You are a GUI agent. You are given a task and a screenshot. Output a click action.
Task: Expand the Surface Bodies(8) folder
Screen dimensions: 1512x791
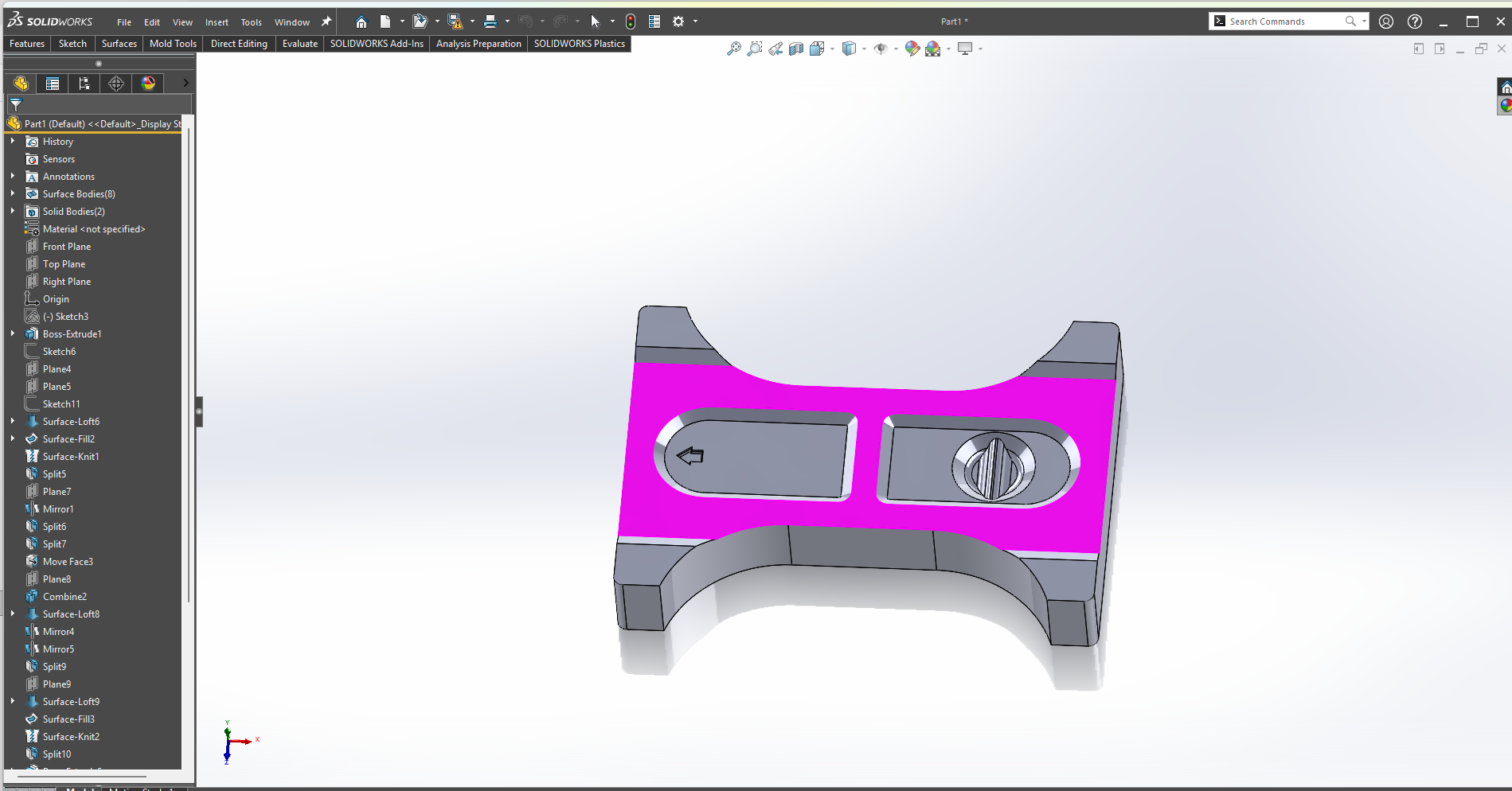point(13,193)
